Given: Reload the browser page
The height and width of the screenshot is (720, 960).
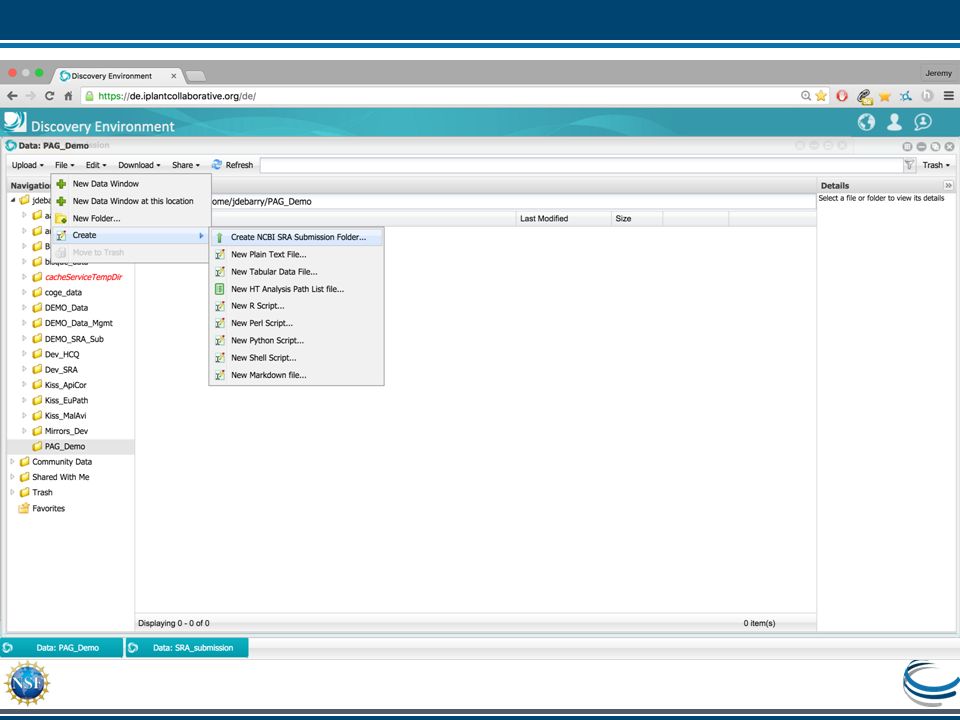Looking at the screenshot, I should [x=50, y=96].
